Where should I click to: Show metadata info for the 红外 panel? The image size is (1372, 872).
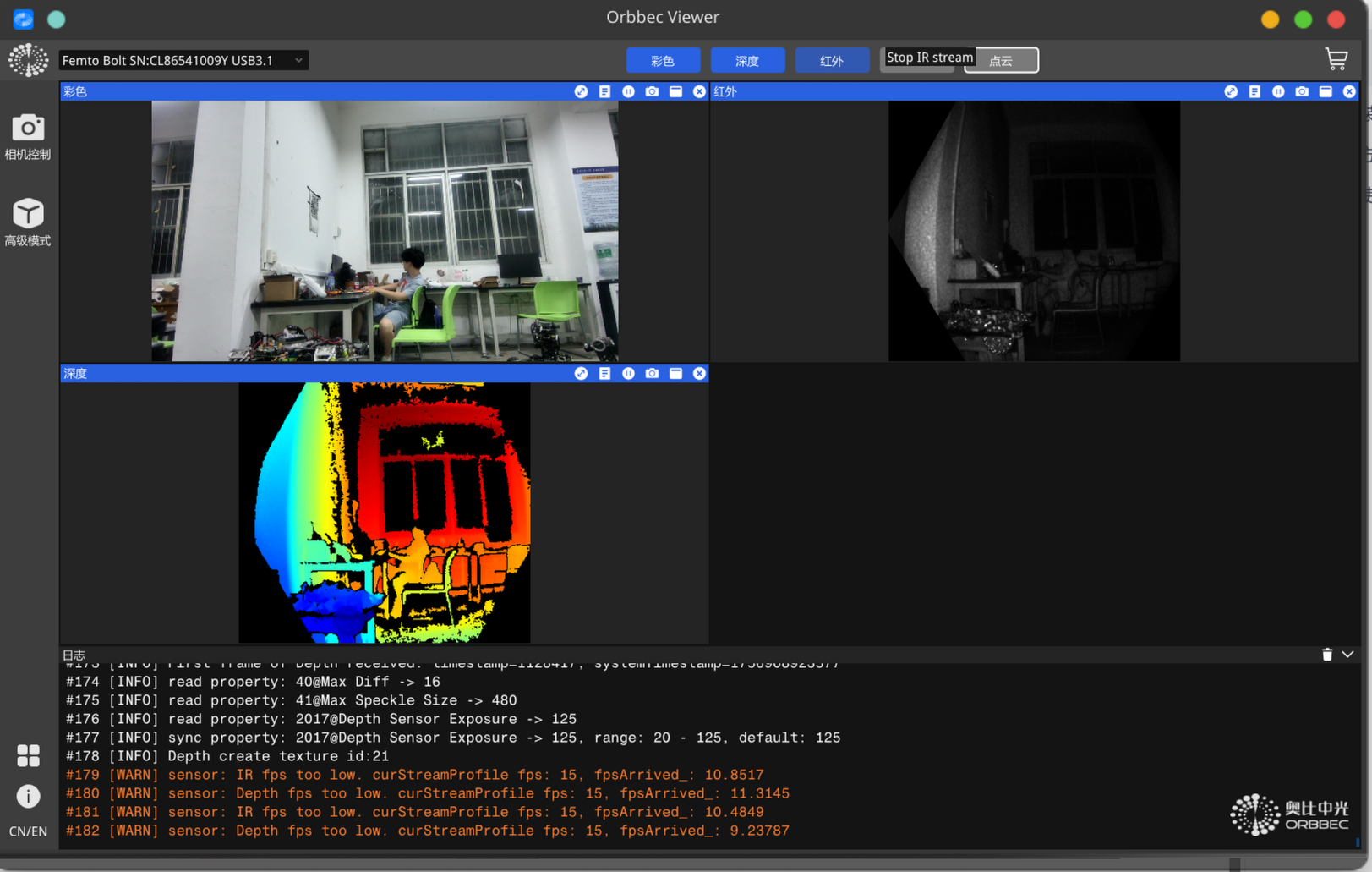[x=1254, y=91]
